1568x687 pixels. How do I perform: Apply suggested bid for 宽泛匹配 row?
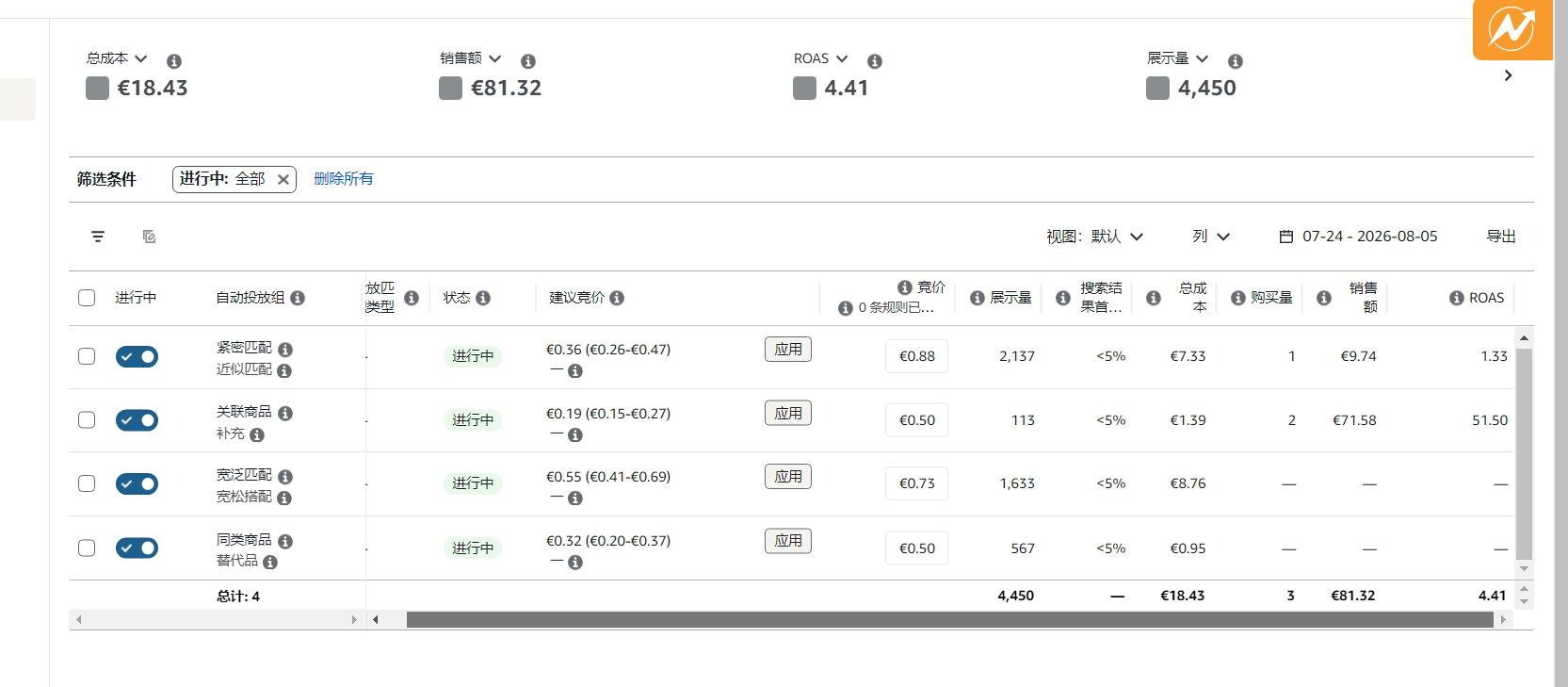tap(788, 477)
